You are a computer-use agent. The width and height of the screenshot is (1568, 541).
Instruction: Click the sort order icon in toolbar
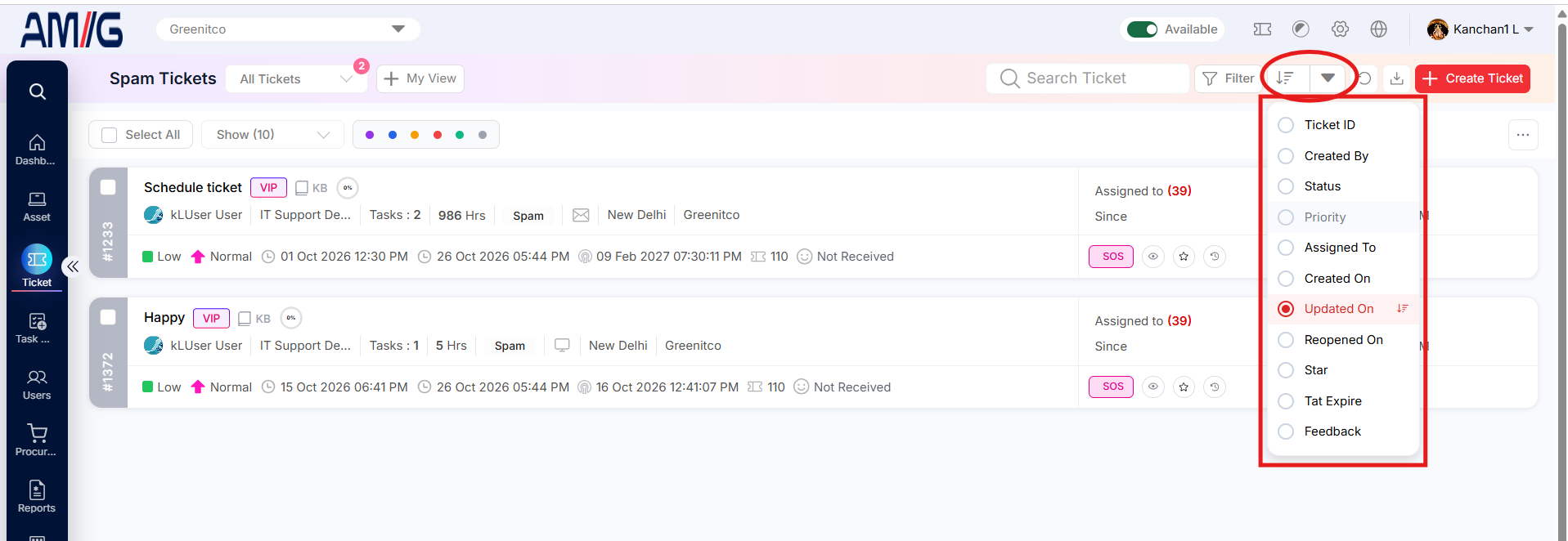tap(1286, 78)
